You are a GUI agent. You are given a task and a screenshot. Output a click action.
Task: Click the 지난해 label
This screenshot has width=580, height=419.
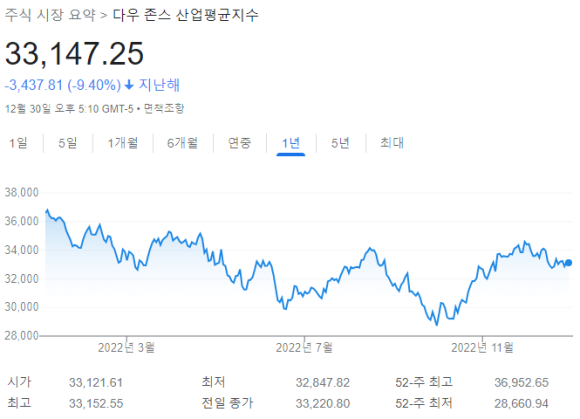click(x=159, y=85)
